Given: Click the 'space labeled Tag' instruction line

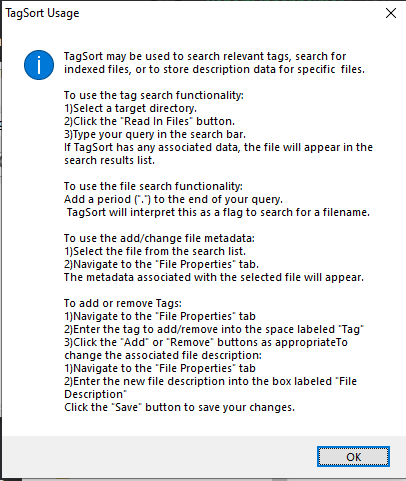Looking at the screenshot, I should [214, 329].
